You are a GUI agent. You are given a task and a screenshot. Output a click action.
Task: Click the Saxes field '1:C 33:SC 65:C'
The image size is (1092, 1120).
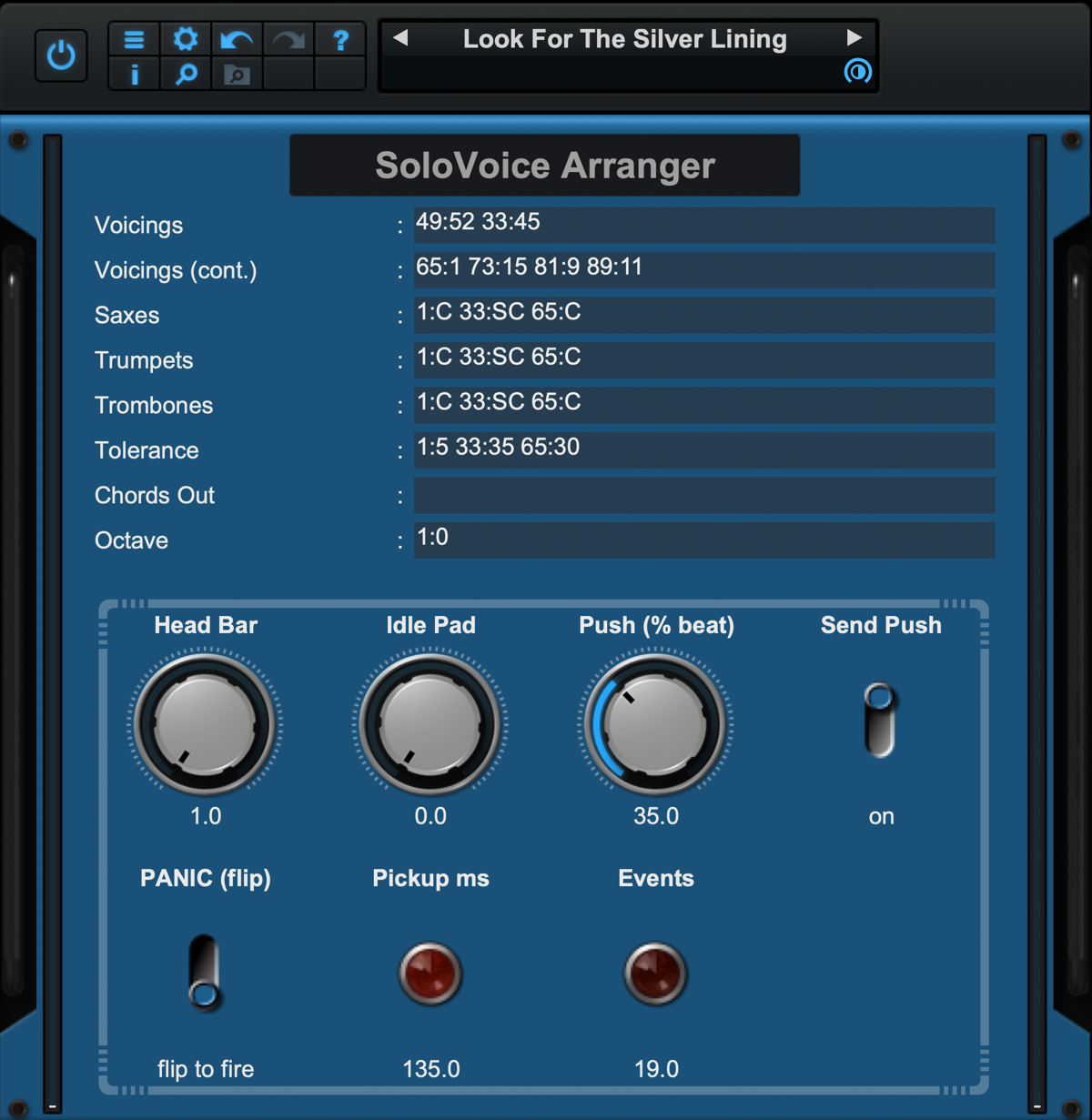[704, 315]
